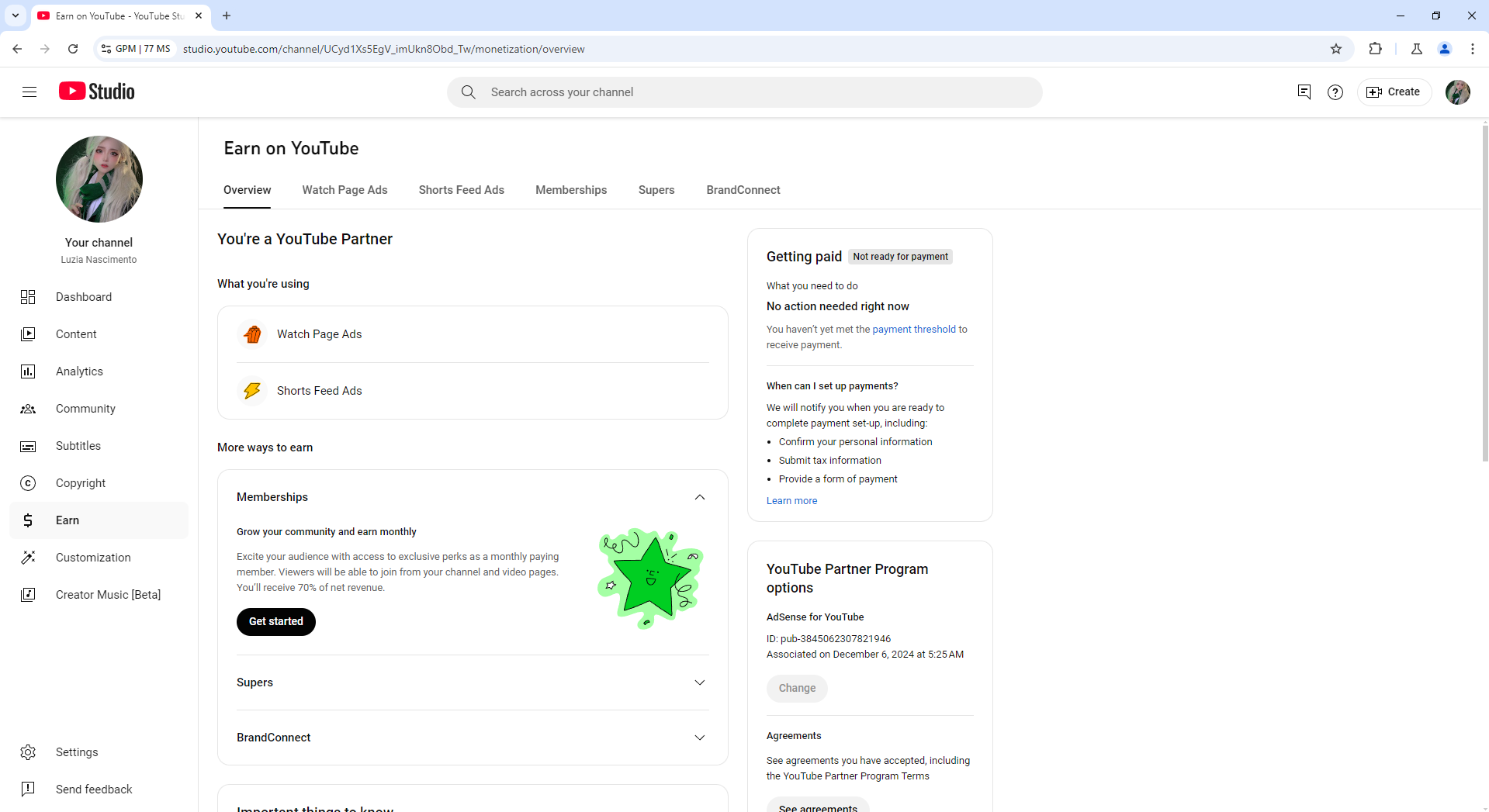Open Chrome three-dot menu
Viewport: 1489px width, 812px height.
1473,49
